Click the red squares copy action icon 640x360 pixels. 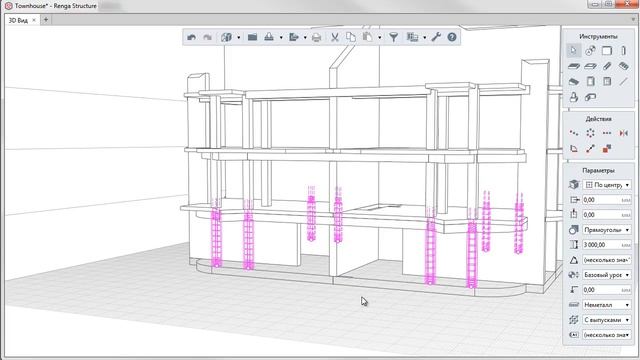[x=607, y=149]
